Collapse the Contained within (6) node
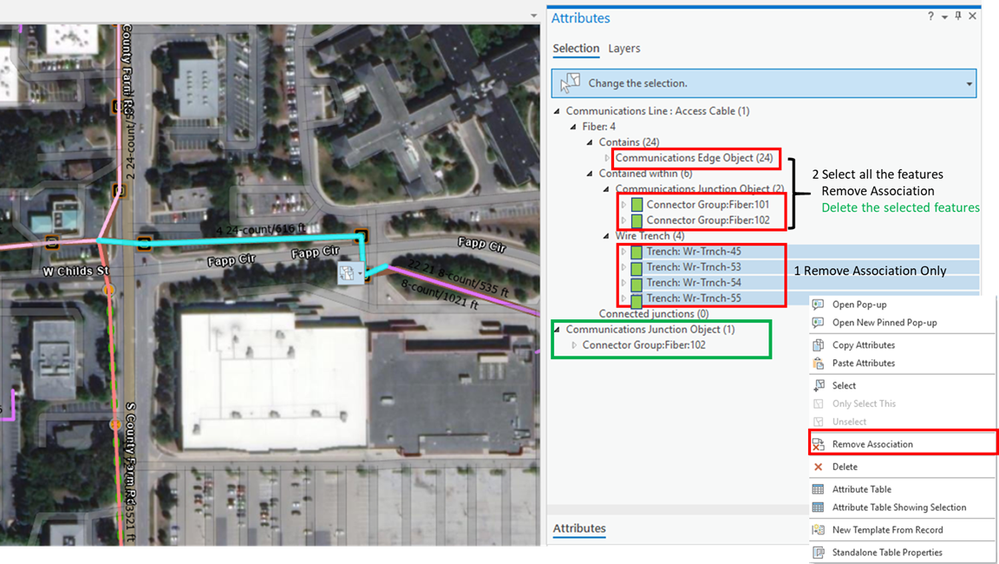Image resolution: width=999 pixels, height=564 pixels. click(589, 173)
